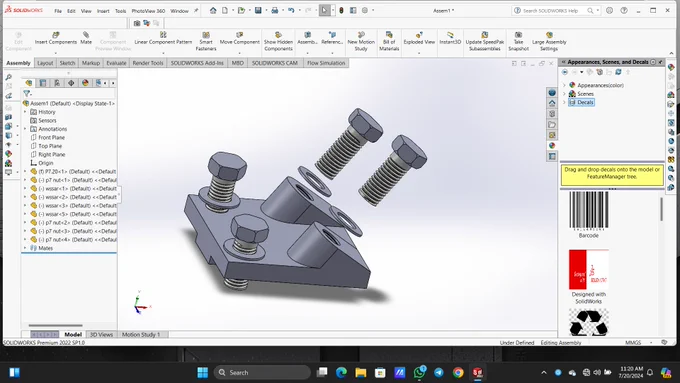Viewport: 680px width, 383px height.
Task: Switch to the Sketch tab
Action: (x=67, y=63)
